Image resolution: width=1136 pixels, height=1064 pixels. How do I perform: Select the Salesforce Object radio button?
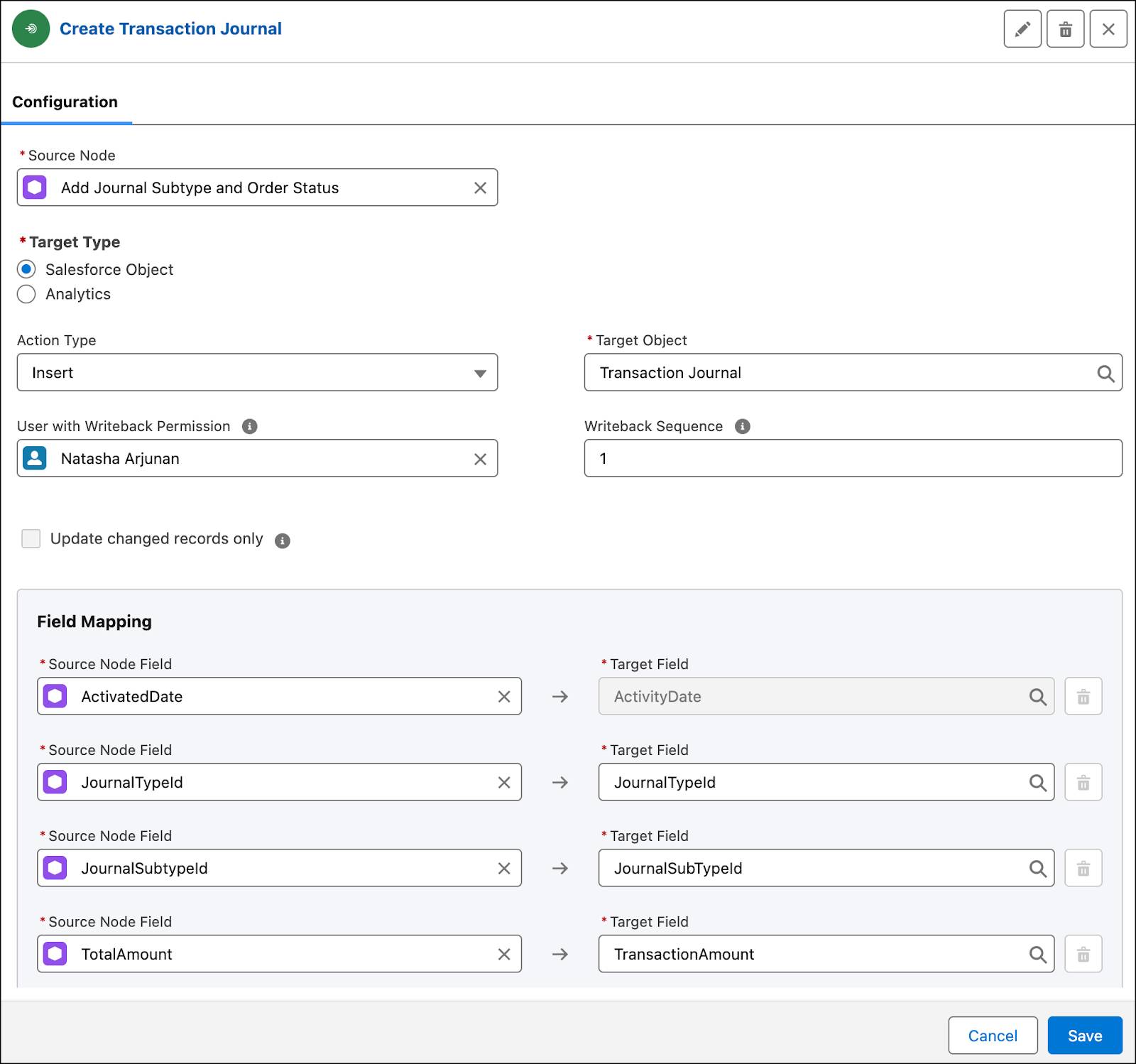[x=26, y=269]
